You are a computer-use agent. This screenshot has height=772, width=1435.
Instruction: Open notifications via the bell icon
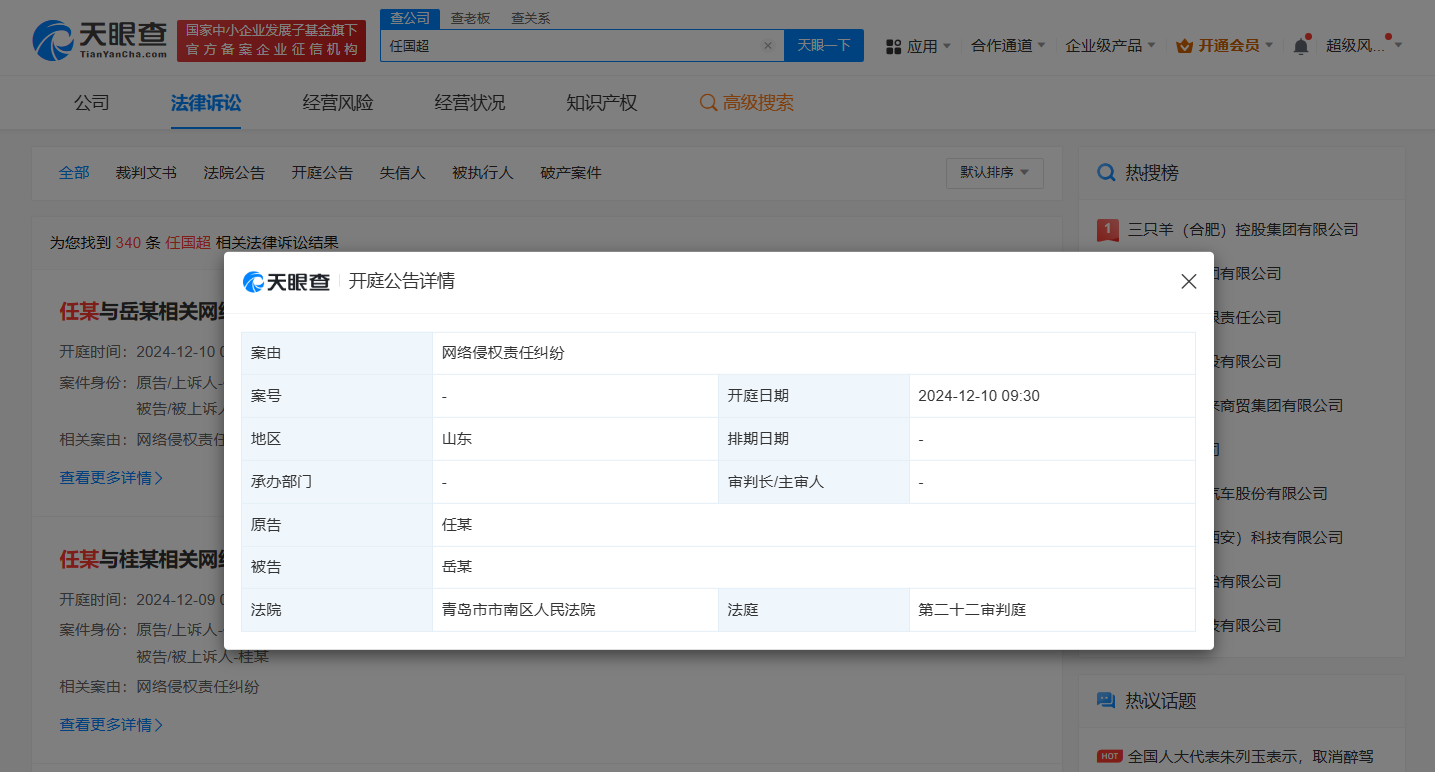coord(1300,44)
